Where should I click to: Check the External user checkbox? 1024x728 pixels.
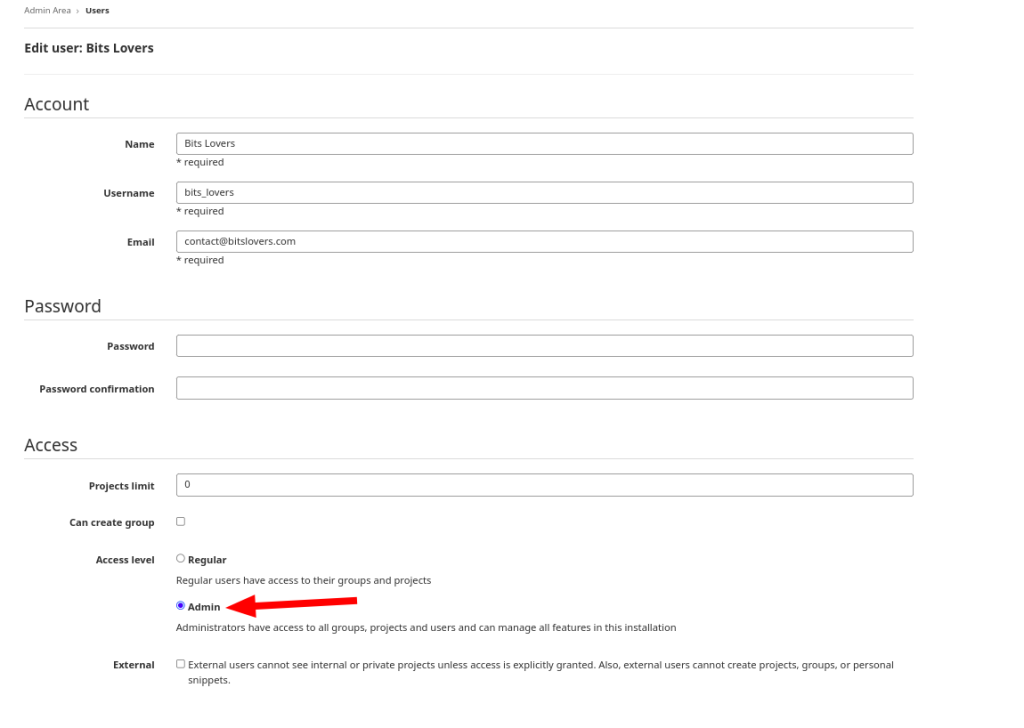coord(181,663)
